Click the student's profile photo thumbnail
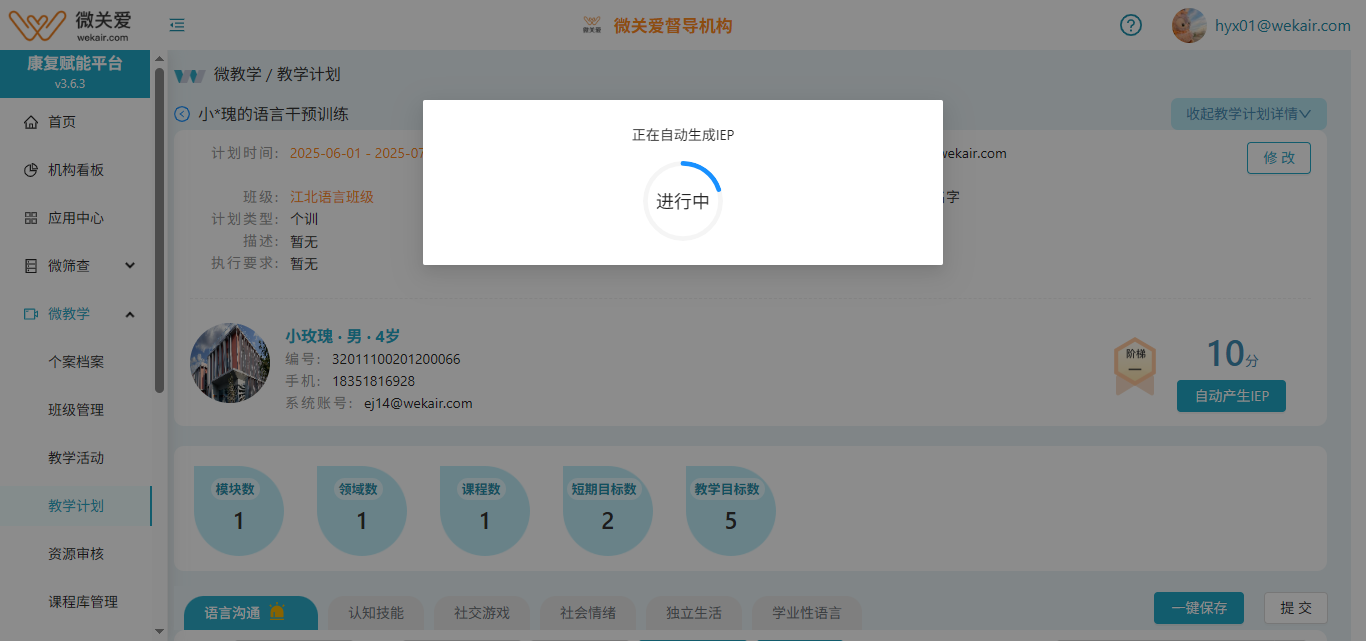Screen dimensions: 1366x641 230,363
